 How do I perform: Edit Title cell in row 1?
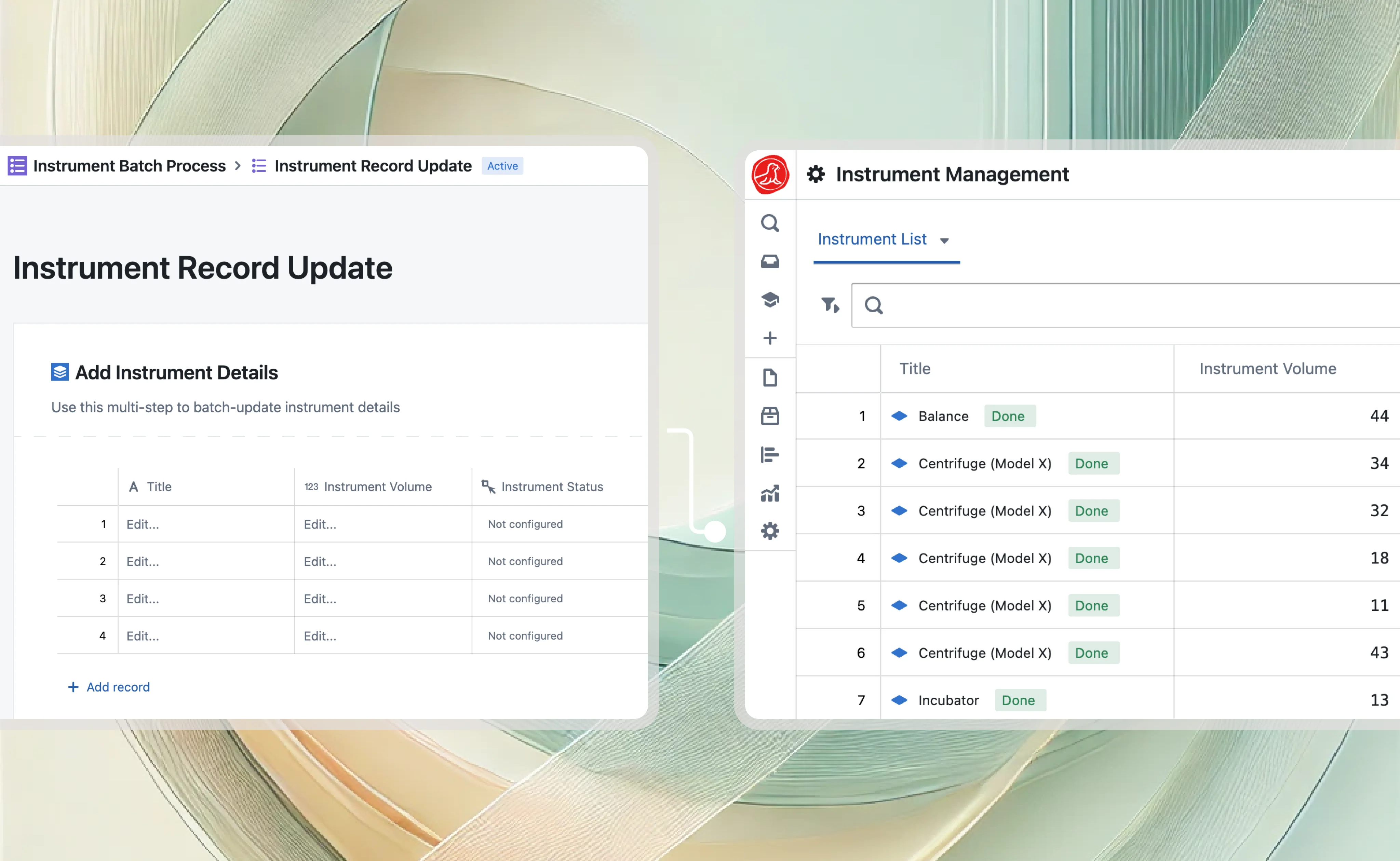click(206, 524)
